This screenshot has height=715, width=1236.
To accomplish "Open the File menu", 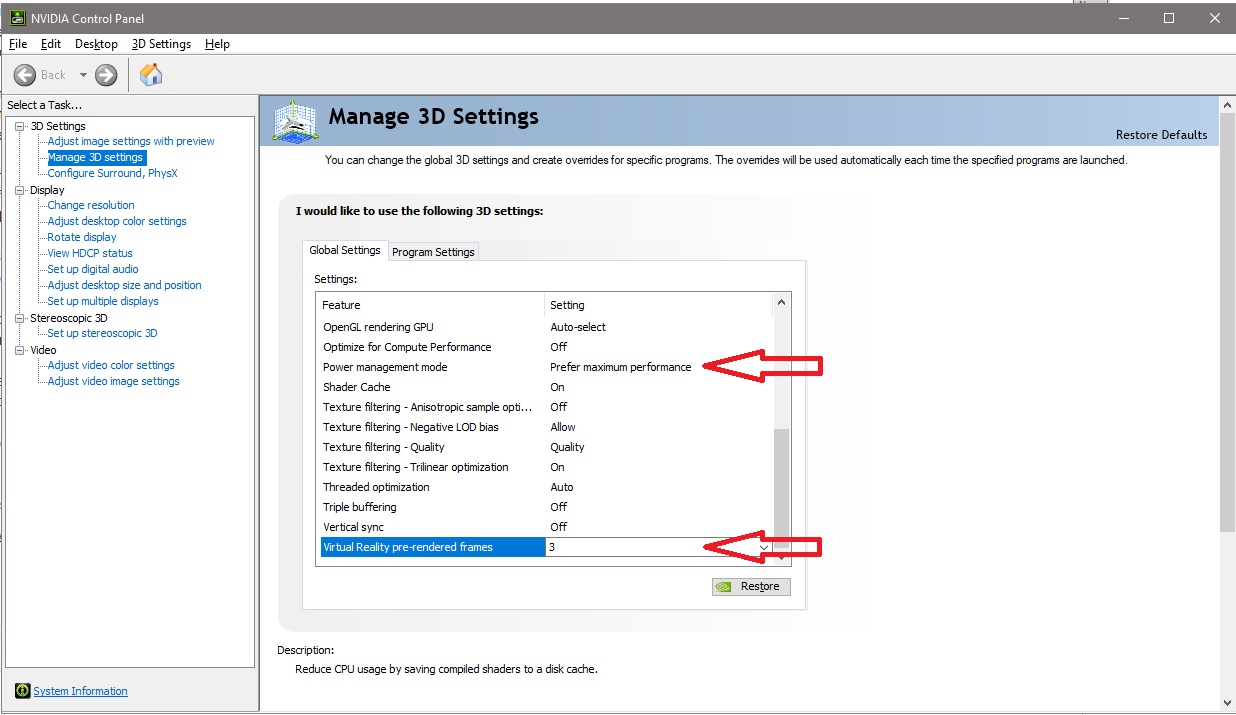I will [x=18, y=44].
